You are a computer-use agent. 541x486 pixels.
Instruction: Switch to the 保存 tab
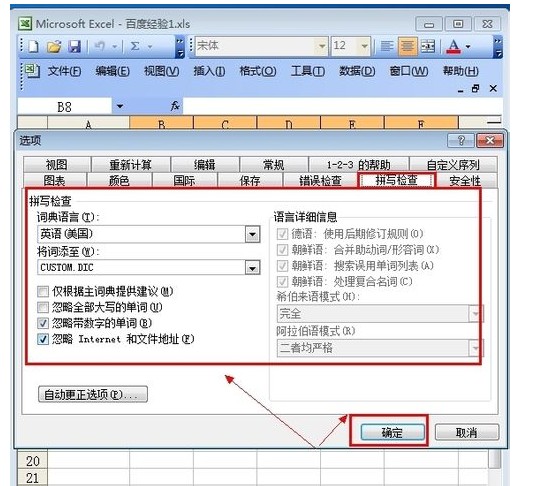(250, 180)
